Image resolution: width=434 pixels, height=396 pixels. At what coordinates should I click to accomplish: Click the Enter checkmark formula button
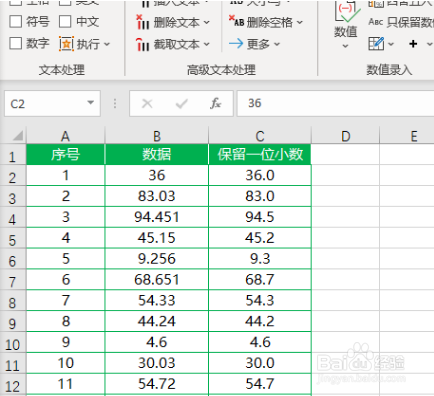pos(181,104)
